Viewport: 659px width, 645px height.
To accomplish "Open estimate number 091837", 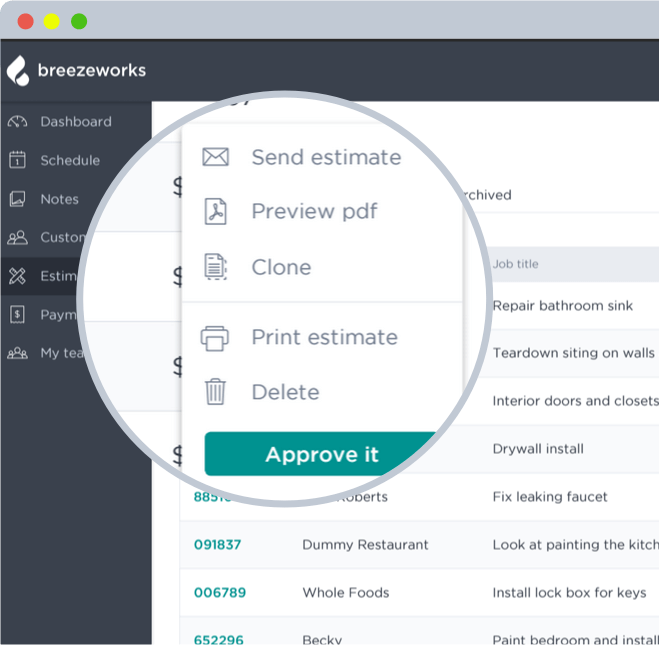I will 217,545.
